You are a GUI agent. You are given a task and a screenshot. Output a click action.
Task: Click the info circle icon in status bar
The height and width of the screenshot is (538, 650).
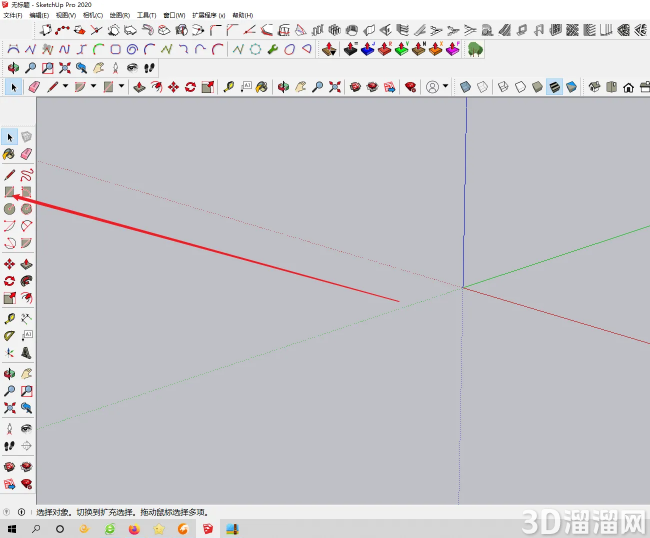coord(21,512)
